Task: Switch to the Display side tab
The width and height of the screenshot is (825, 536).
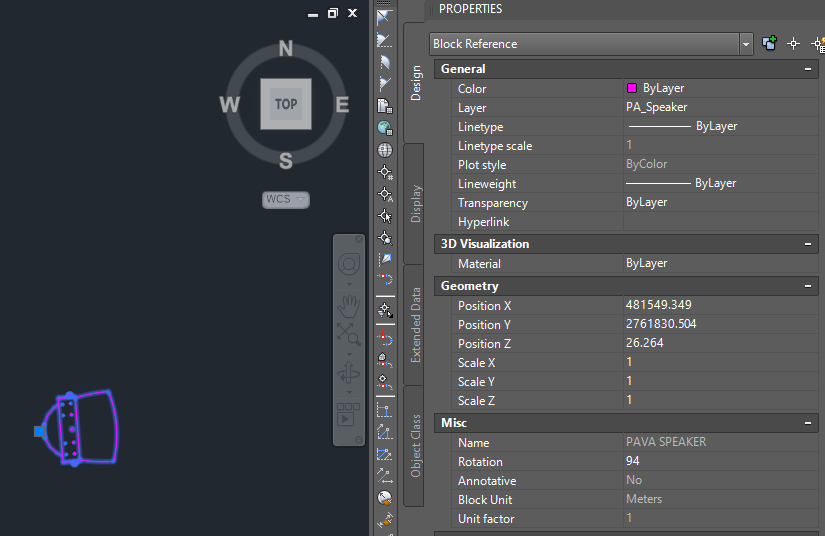Action: pyautogui.click(x=415, y=204)
